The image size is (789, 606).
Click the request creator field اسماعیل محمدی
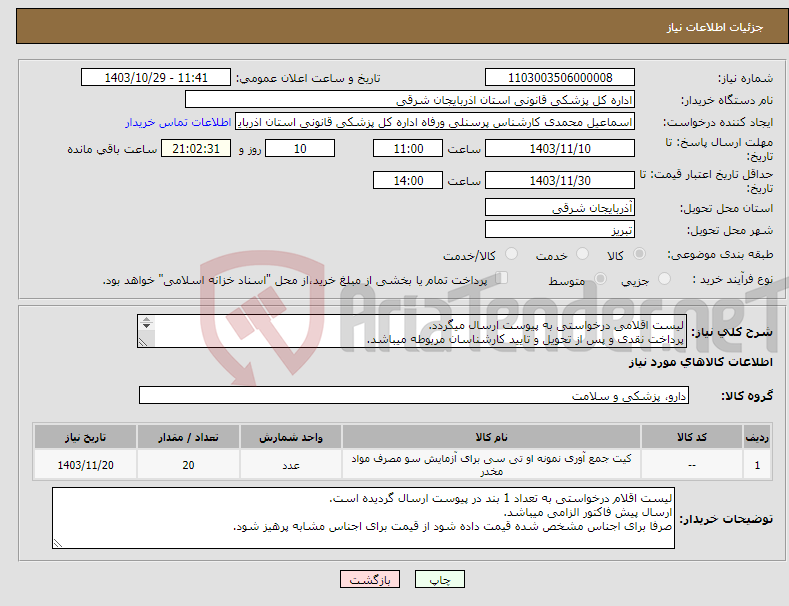click(435, 122)
